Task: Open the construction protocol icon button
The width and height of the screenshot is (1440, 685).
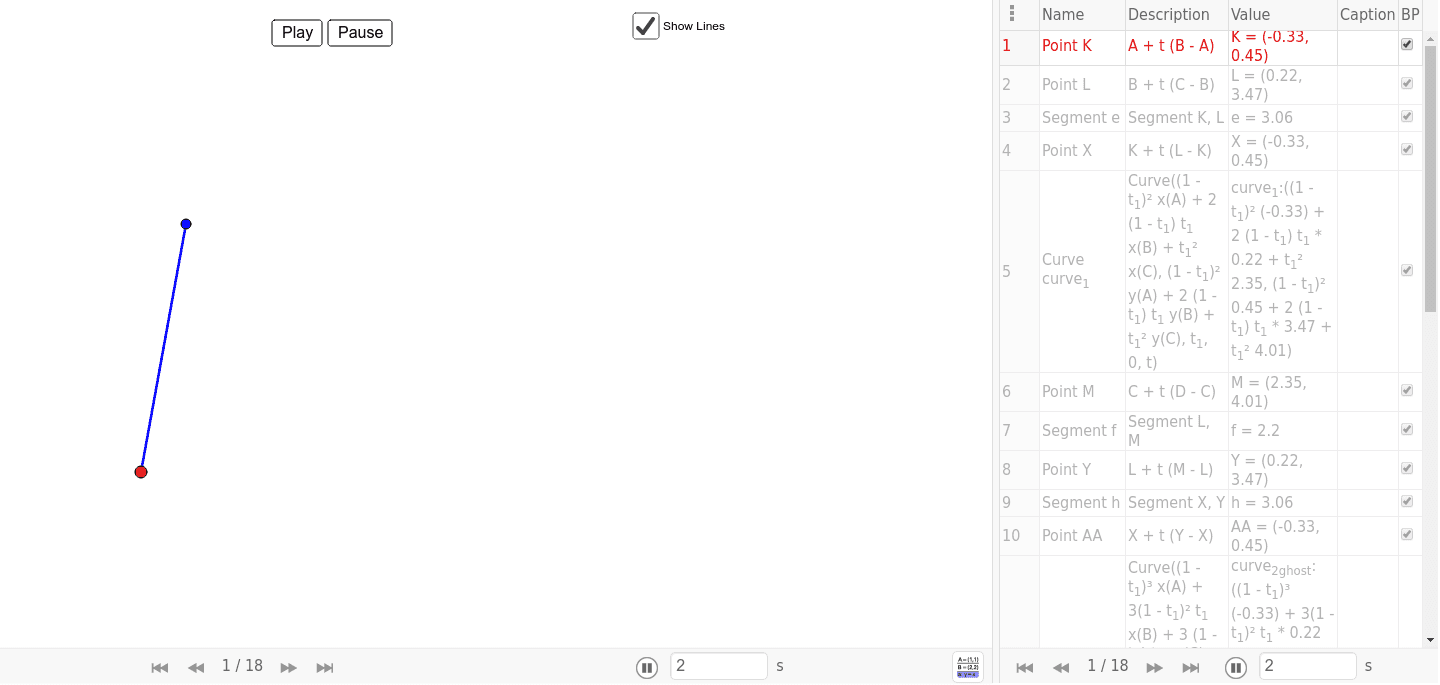Action: tap(968, 667)
